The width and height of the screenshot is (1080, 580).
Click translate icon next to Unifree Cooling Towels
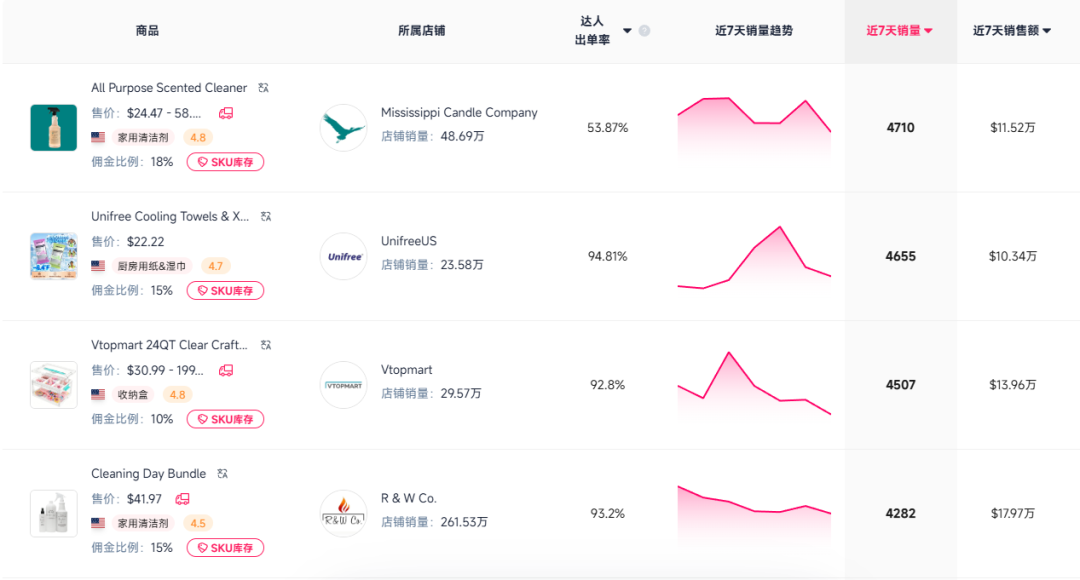(x=266, y=216)
